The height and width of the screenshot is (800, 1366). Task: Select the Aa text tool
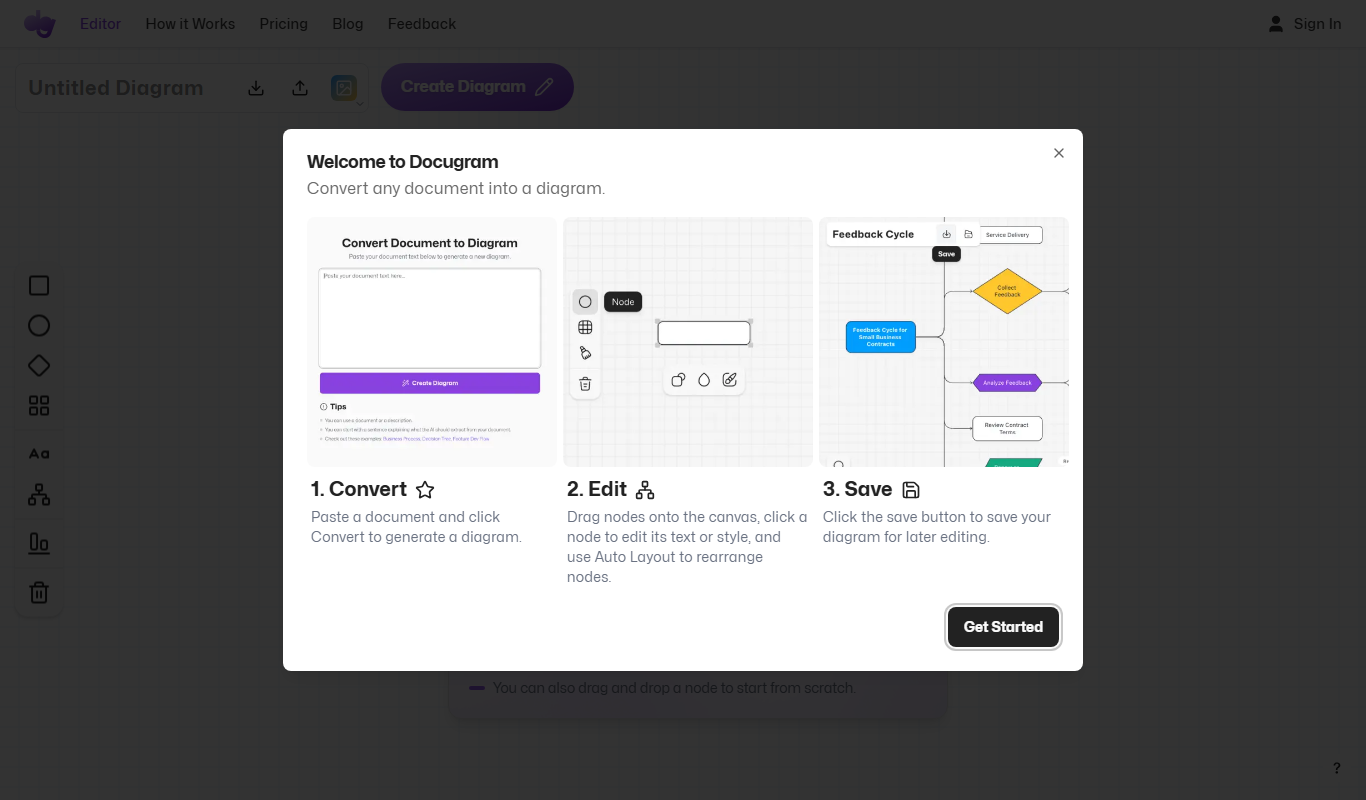coord(39,454)
